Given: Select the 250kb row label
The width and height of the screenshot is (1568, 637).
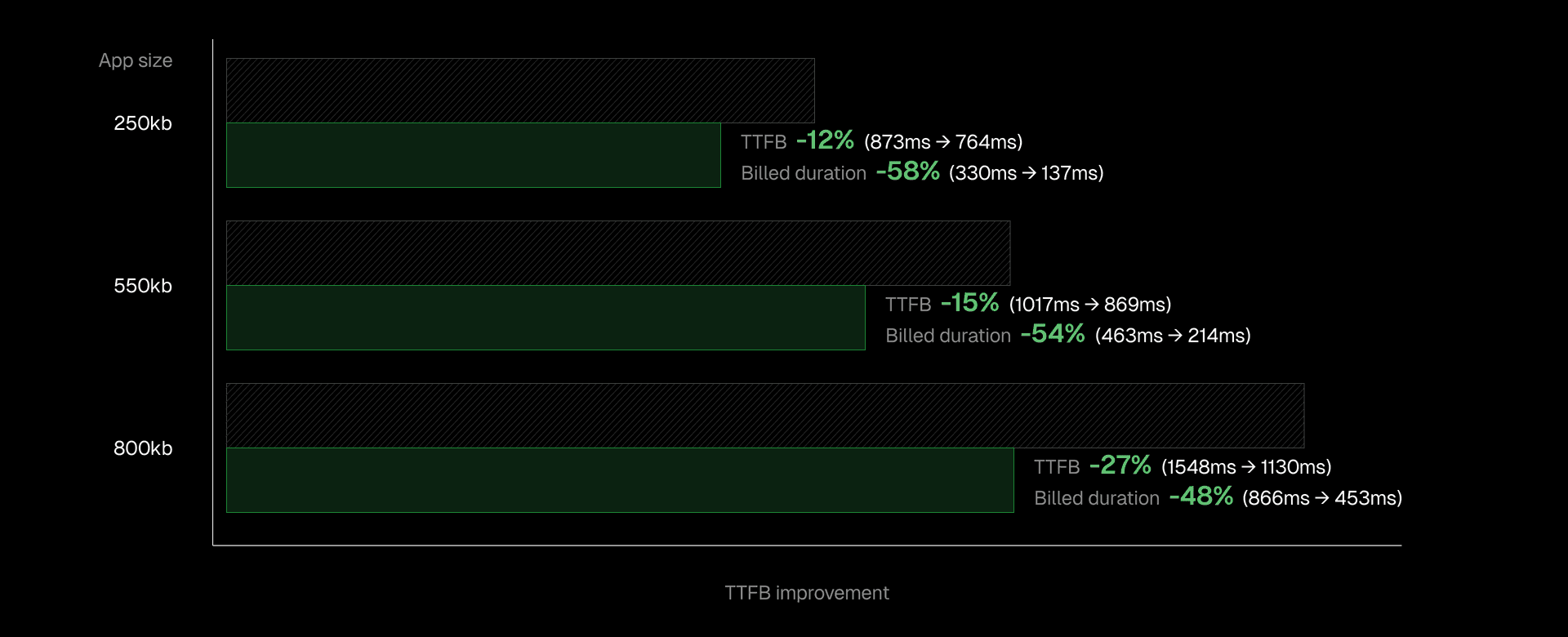Looking at the screenshot, I should (x=143, y=123).
